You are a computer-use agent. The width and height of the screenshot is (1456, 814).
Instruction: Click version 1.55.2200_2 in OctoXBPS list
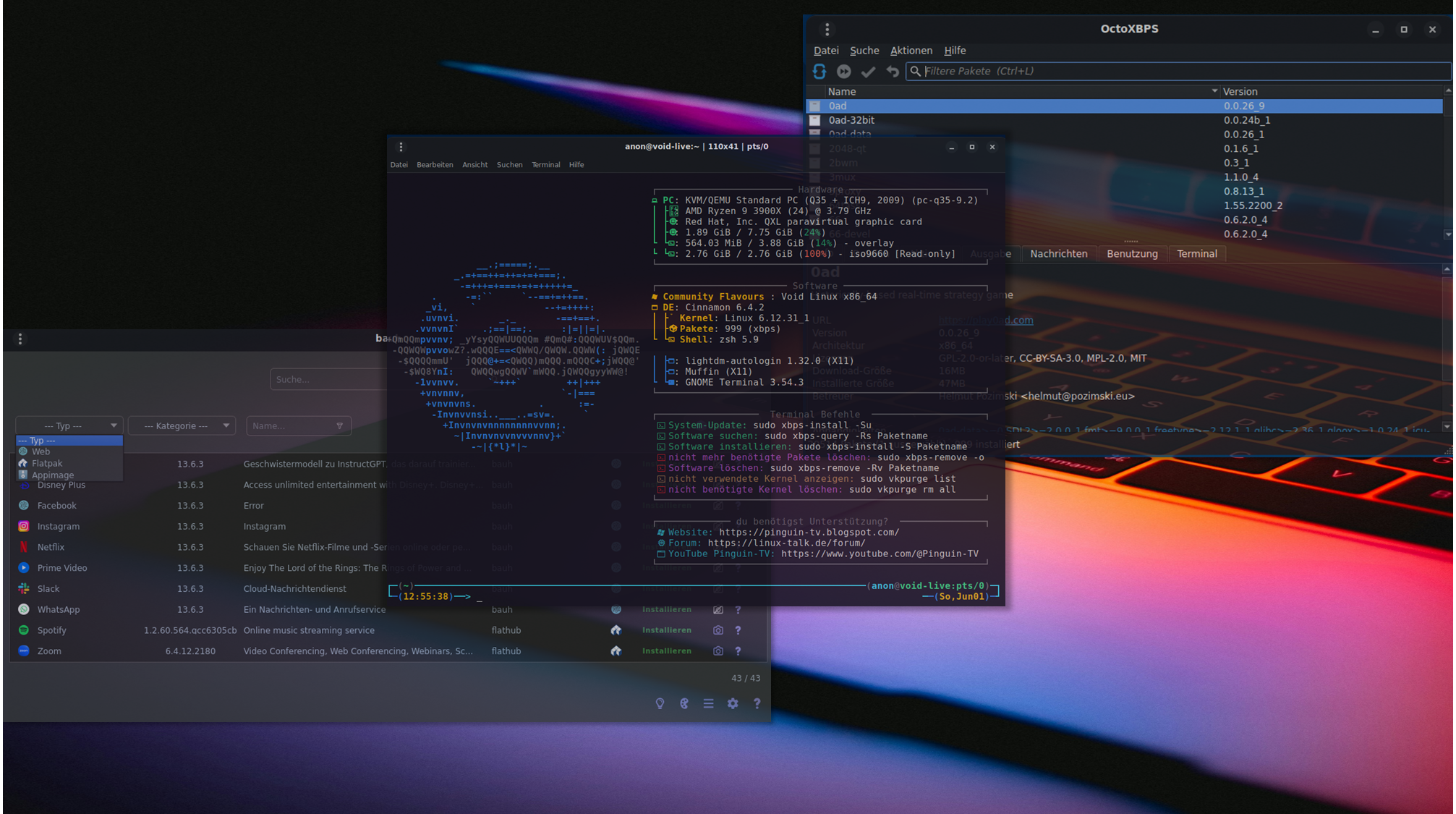1253,205
